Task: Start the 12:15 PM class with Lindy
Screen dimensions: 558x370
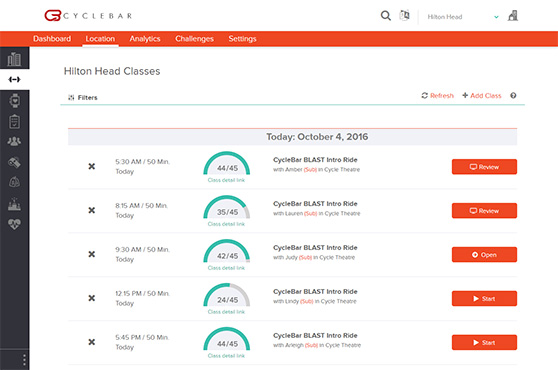Action: (x=484, y=298)
